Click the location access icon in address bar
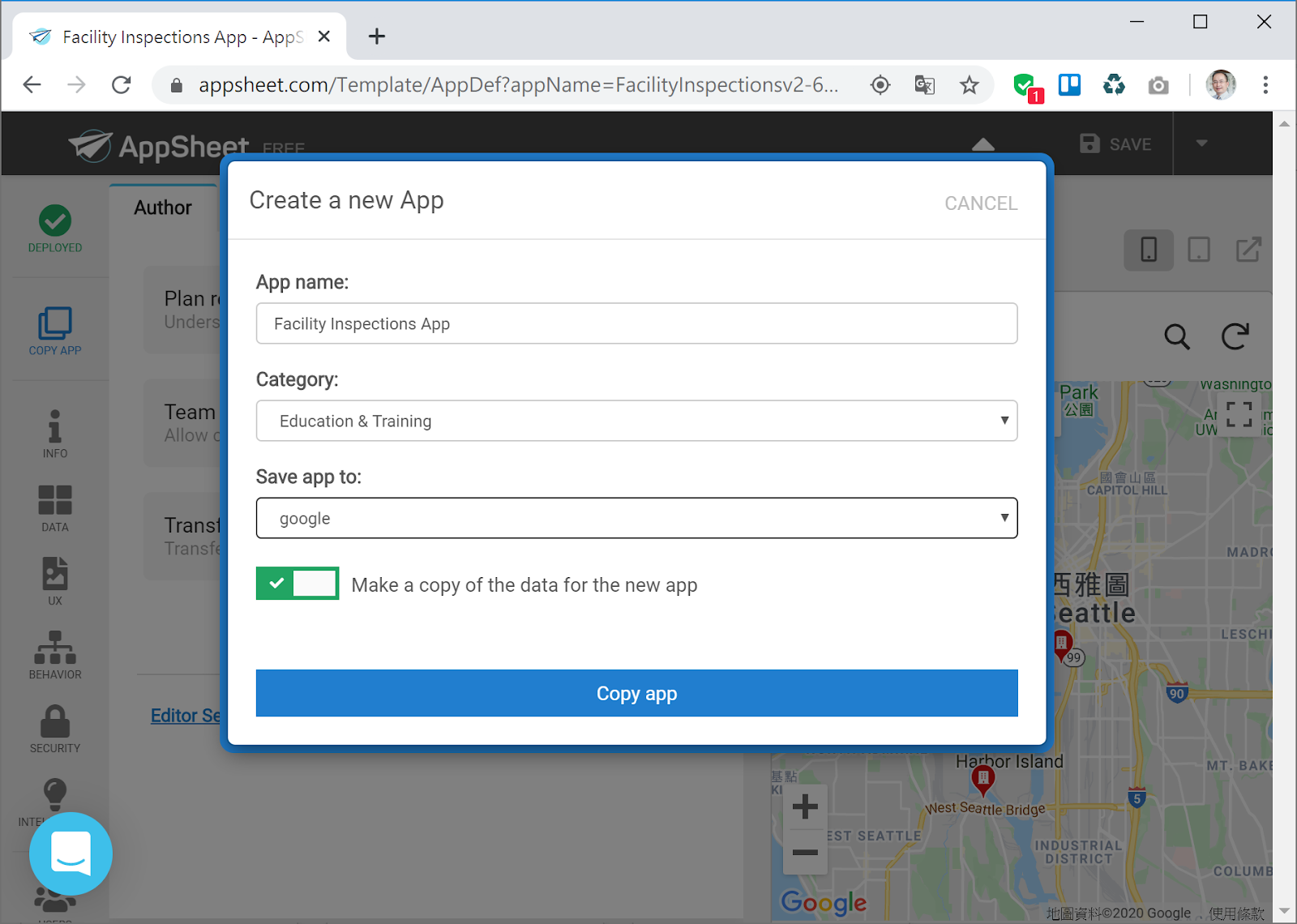The height and width of the screenshot is (924, 1297). [x=880, y=85]
